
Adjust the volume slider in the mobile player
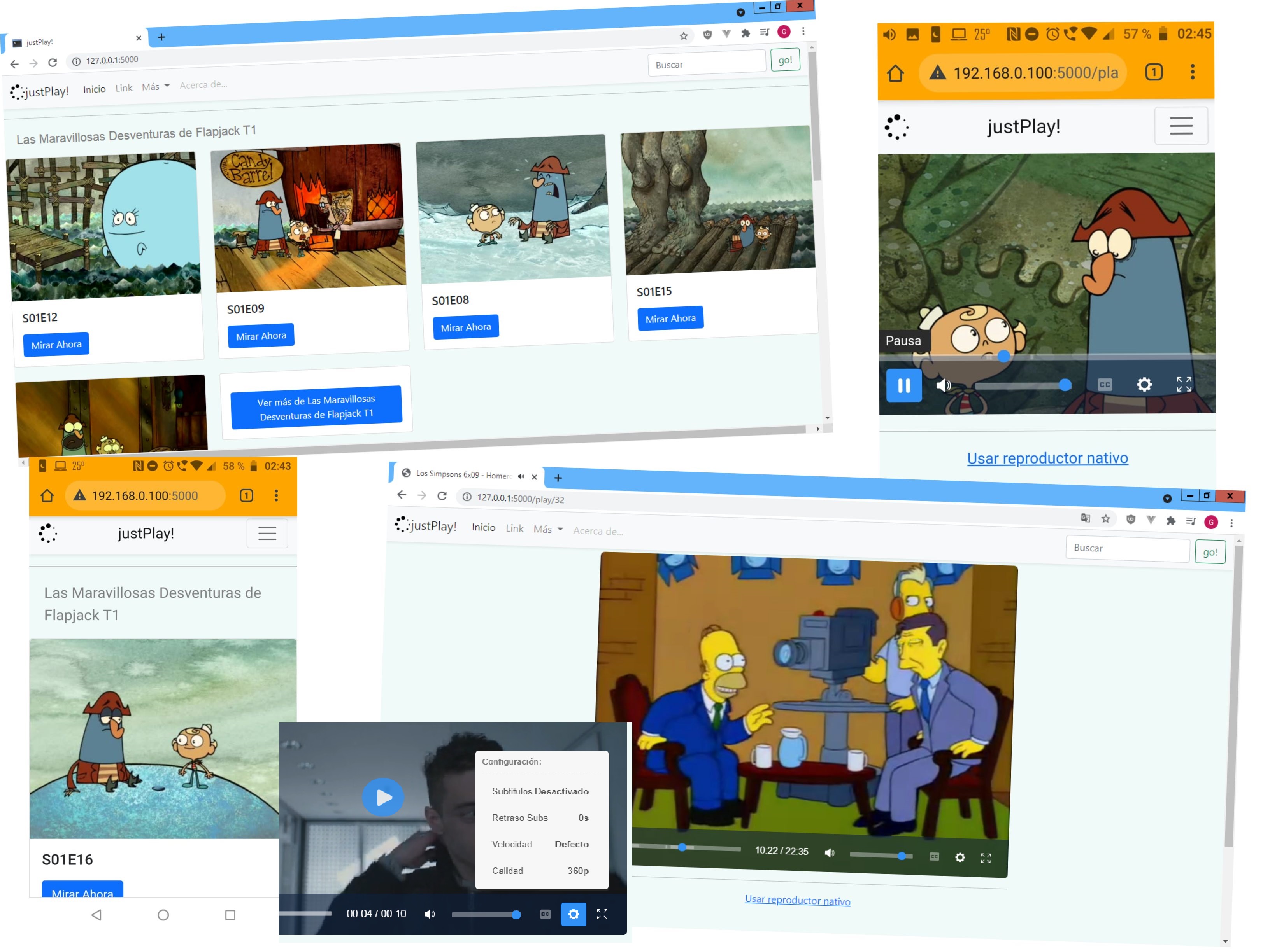click(x=1022, y=385)
